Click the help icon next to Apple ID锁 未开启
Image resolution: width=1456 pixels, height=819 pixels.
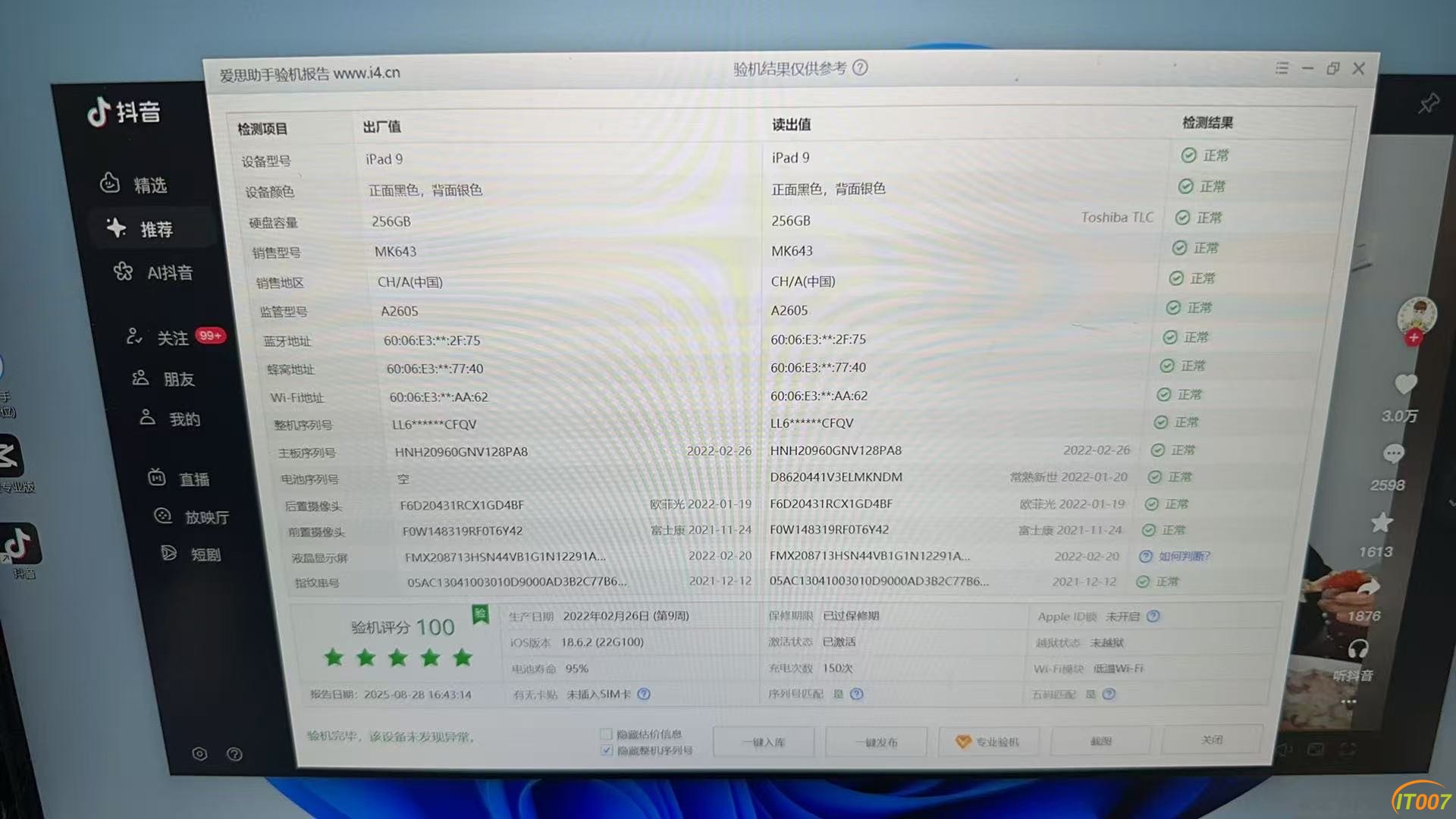click(1153, 616)
